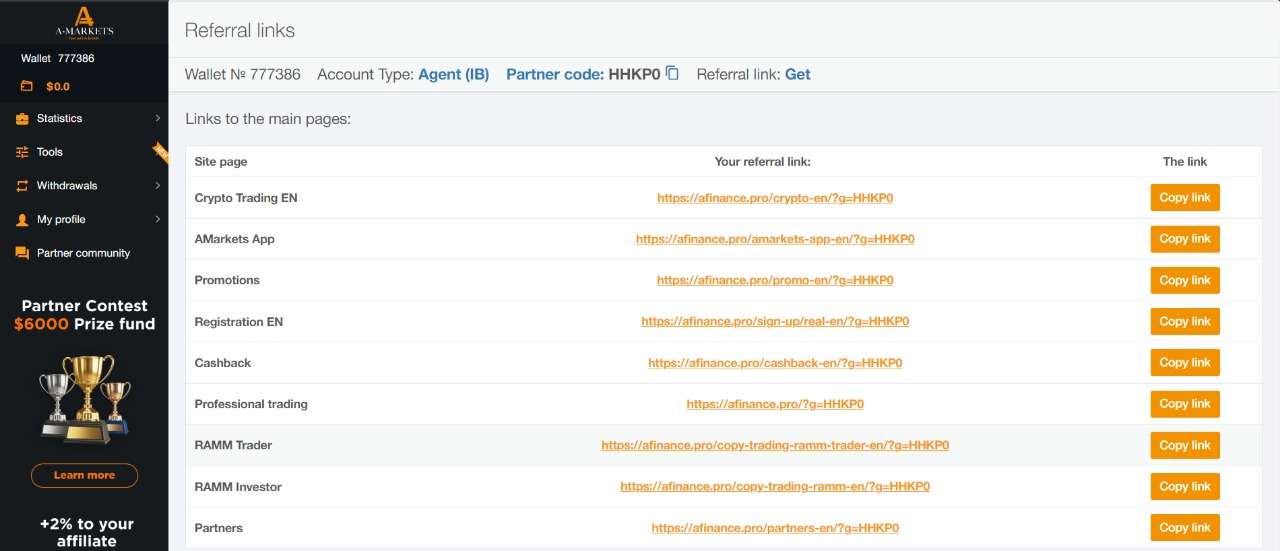The width and height of the screenshot is (1280, 551).
Task: Click the Partner community chat icon
Action: click(22, 254)
